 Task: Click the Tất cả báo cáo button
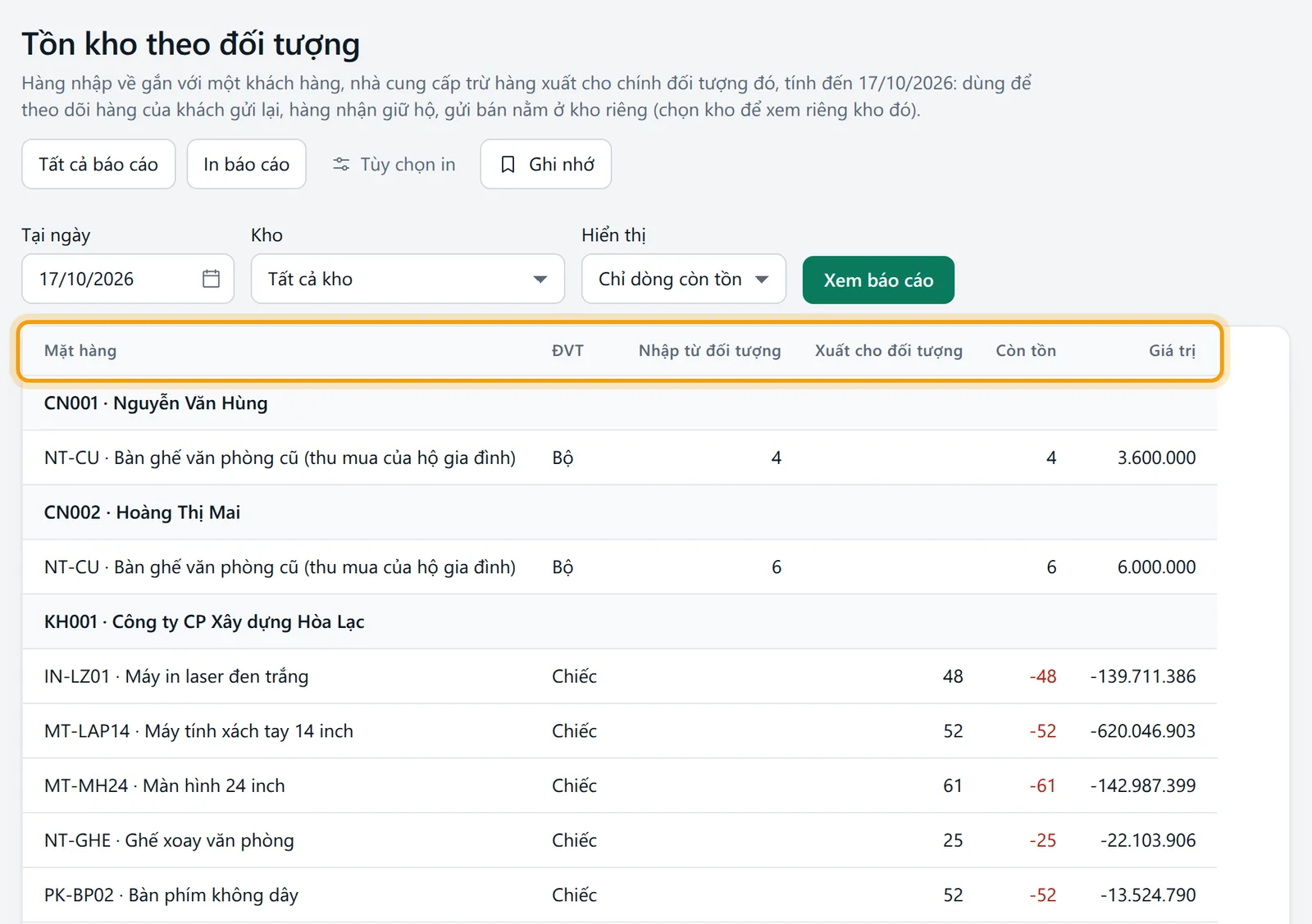click(98, 164)
